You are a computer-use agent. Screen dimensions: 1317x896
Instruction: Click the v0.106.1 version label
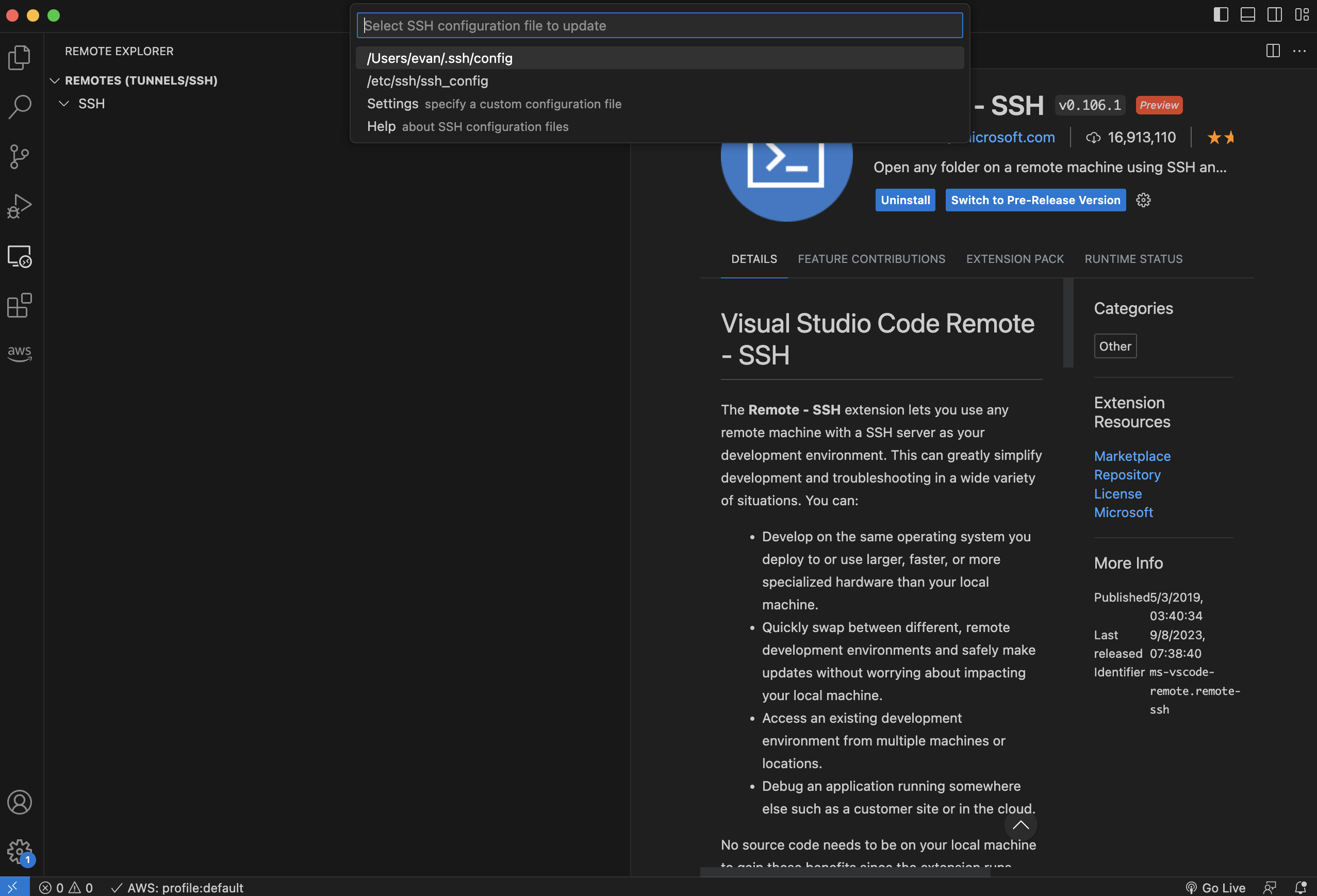[1090, 105]
